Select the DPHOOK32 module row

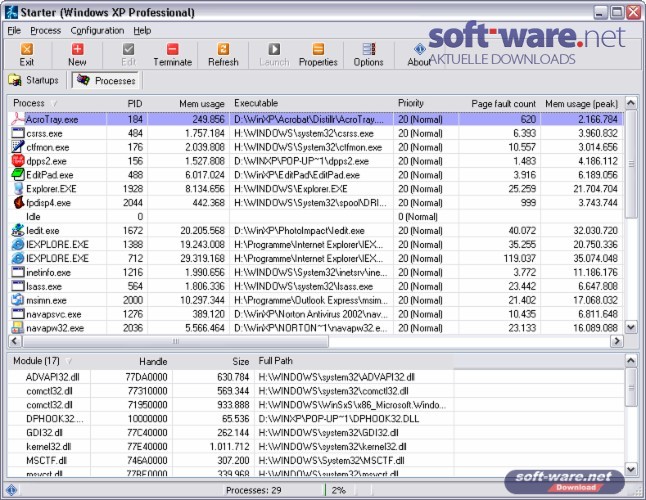pyautogui.click(x=315, y=419)
